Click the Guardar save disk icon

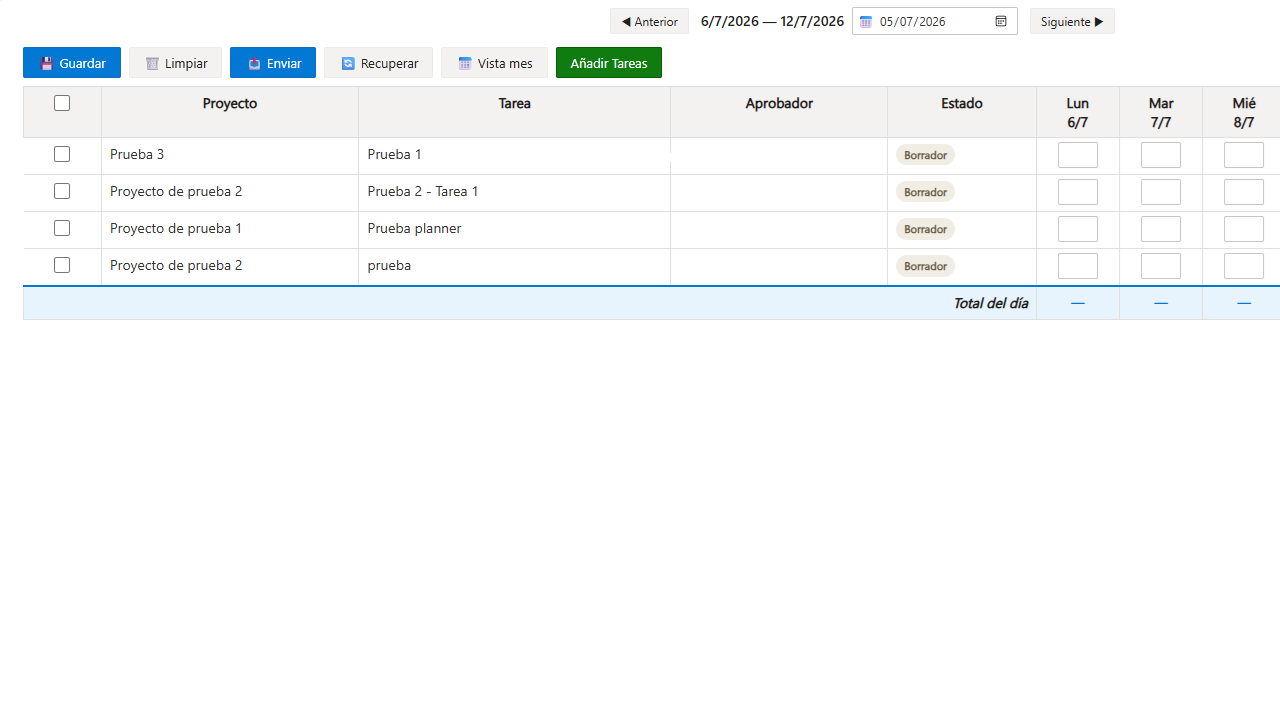pos(46,63)
